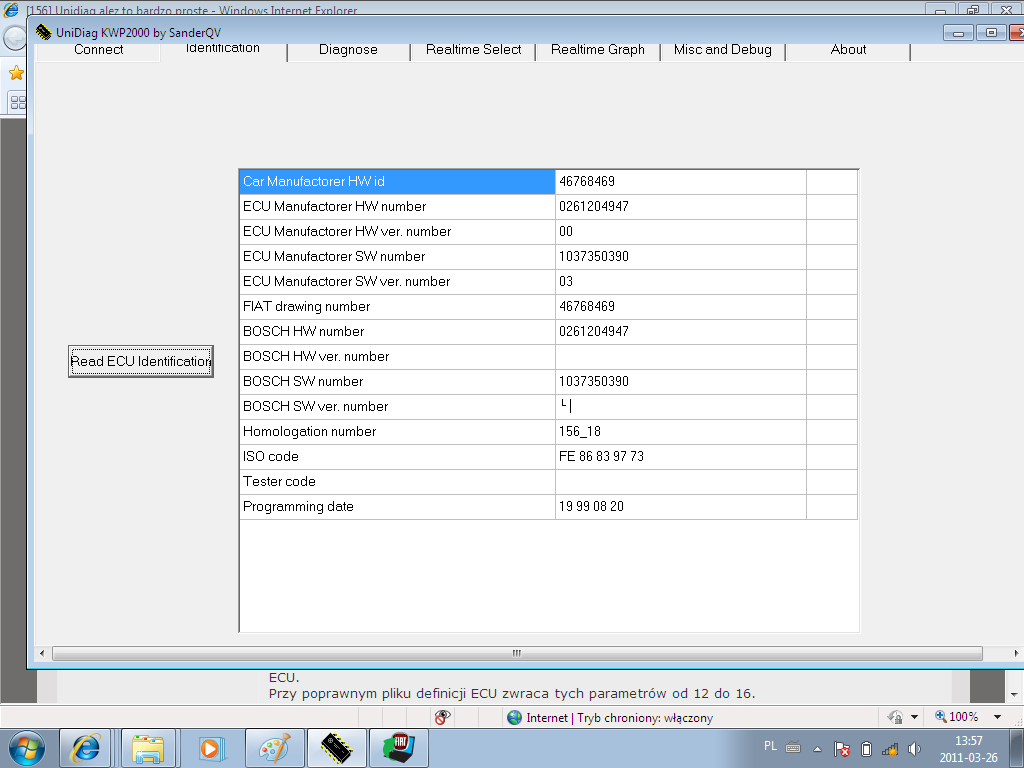The height and width of the screenshot is (768, 1024).
Task: Click the UniDiag chip icon in title bar
Action: coord(44,32)
